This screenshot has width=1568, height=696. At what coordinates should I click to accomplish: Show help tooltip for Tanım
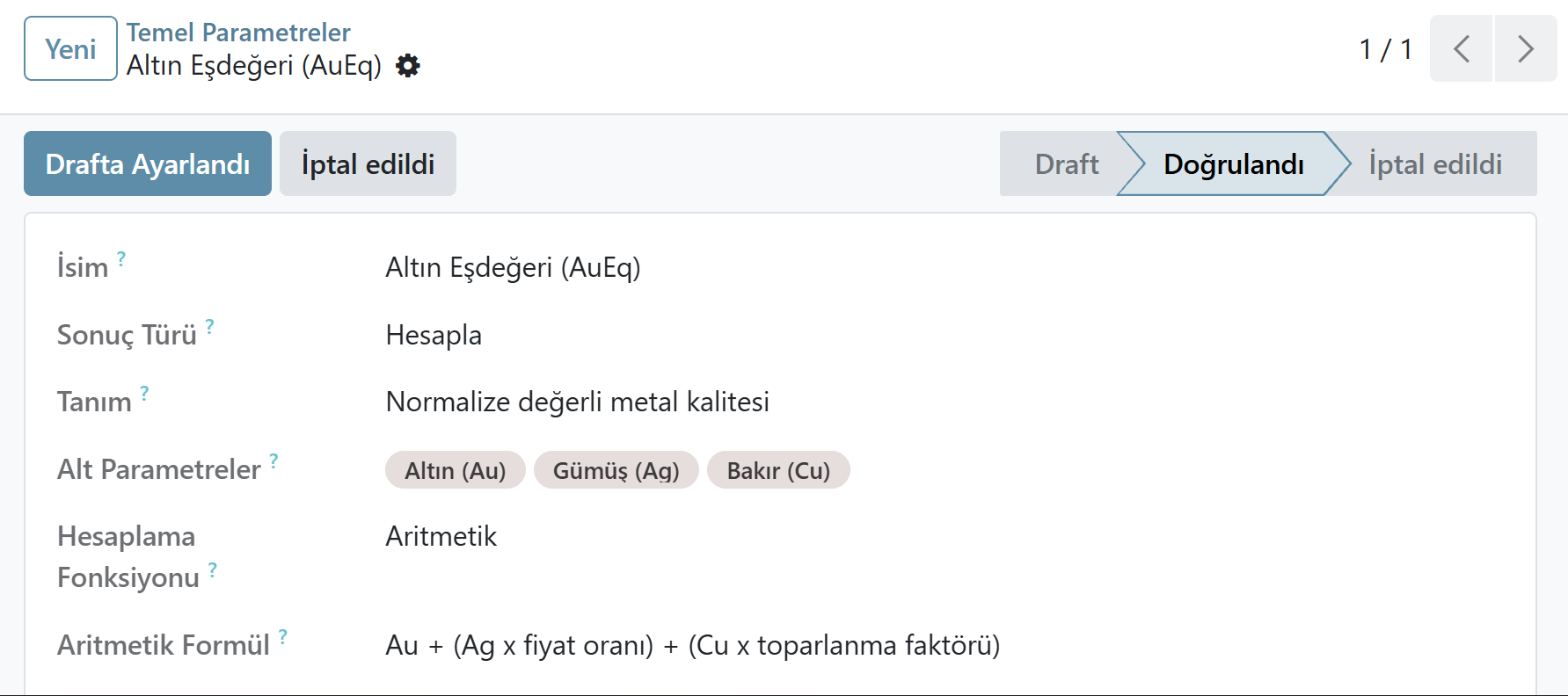tap(144, 393)
